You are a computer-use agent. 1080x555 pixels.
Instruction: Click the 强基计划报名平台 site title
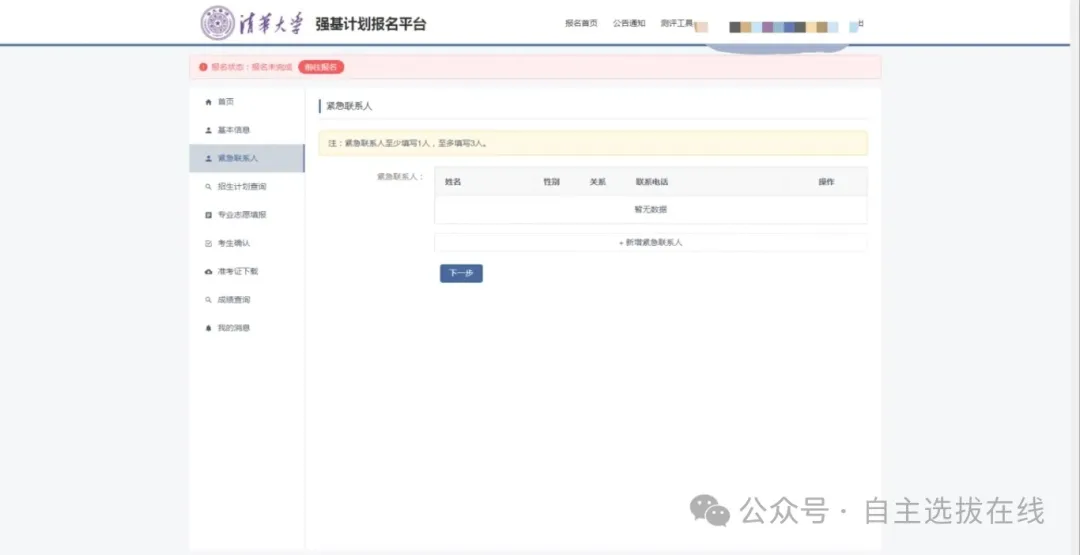click(x=371, y=24)
